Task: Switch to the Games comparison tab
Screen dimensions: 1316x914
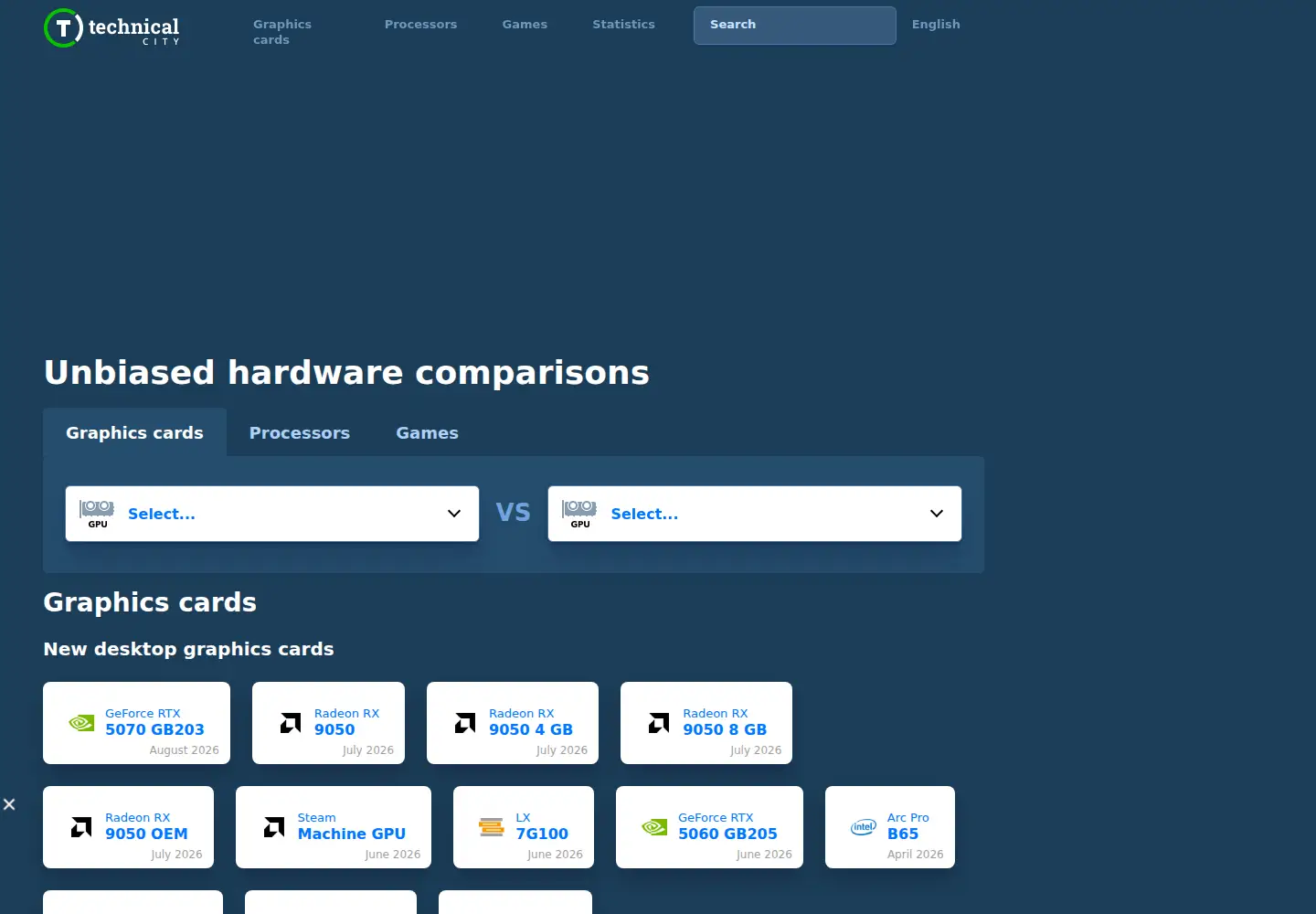Action: 427,433
